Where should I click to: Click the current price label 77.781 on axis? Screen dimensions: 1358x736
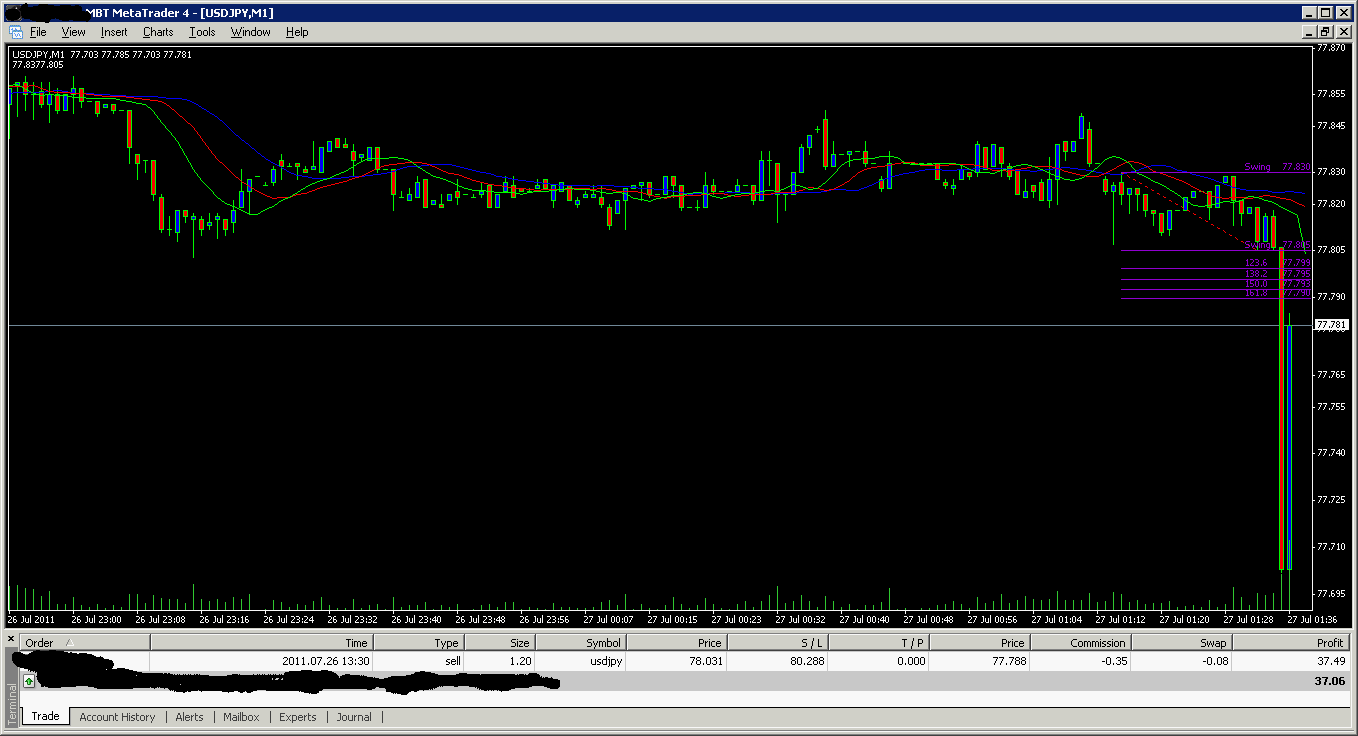(1331, 325)
